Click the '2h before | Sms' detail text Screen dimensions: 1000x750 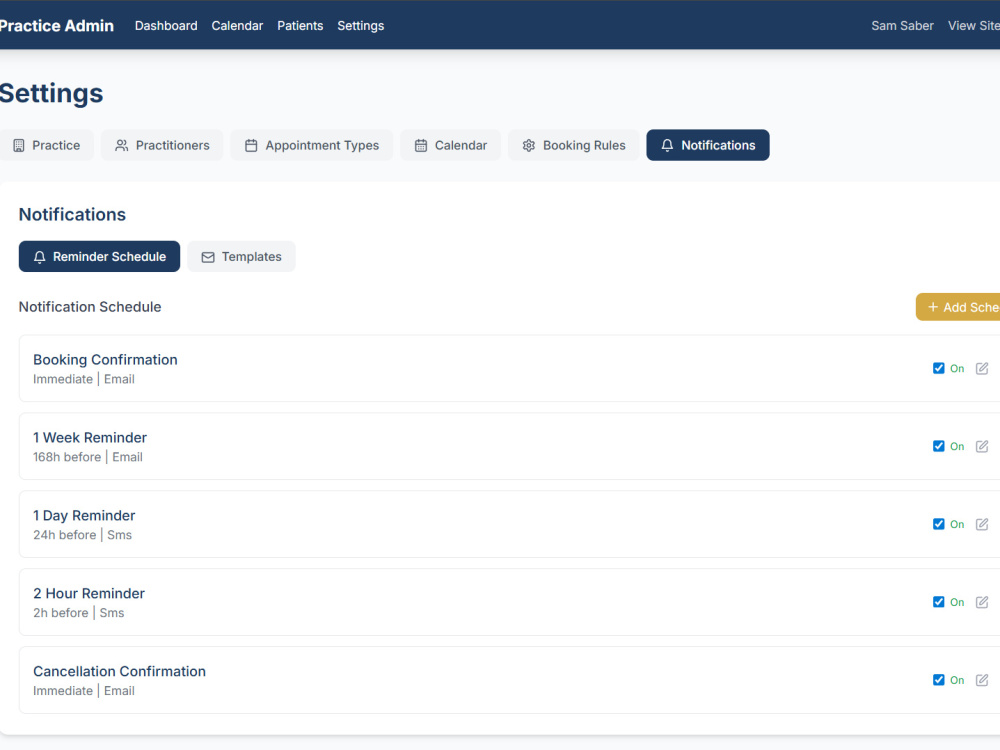tap(78, 612)
